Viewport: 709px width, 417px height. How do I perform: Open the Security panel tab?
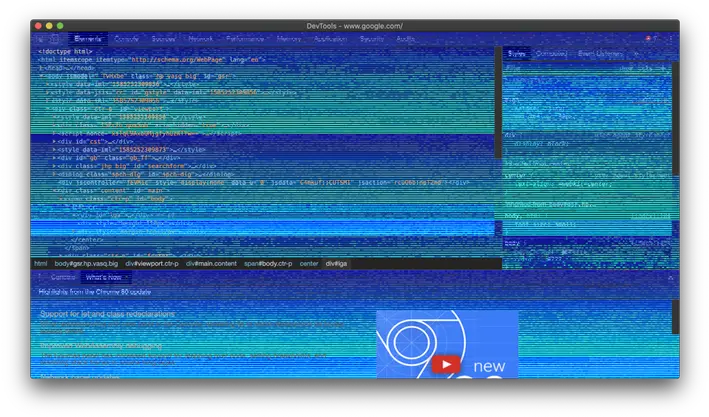[372, 39]
